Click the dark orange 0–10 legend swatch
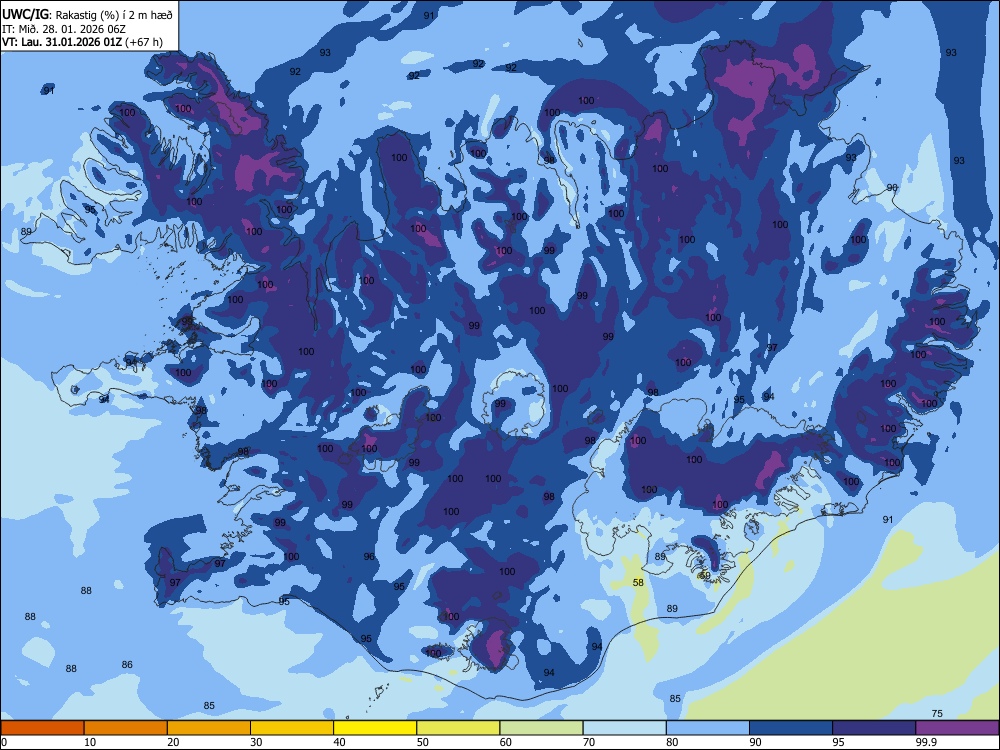 pyautogui.click(x=42, y=728)
